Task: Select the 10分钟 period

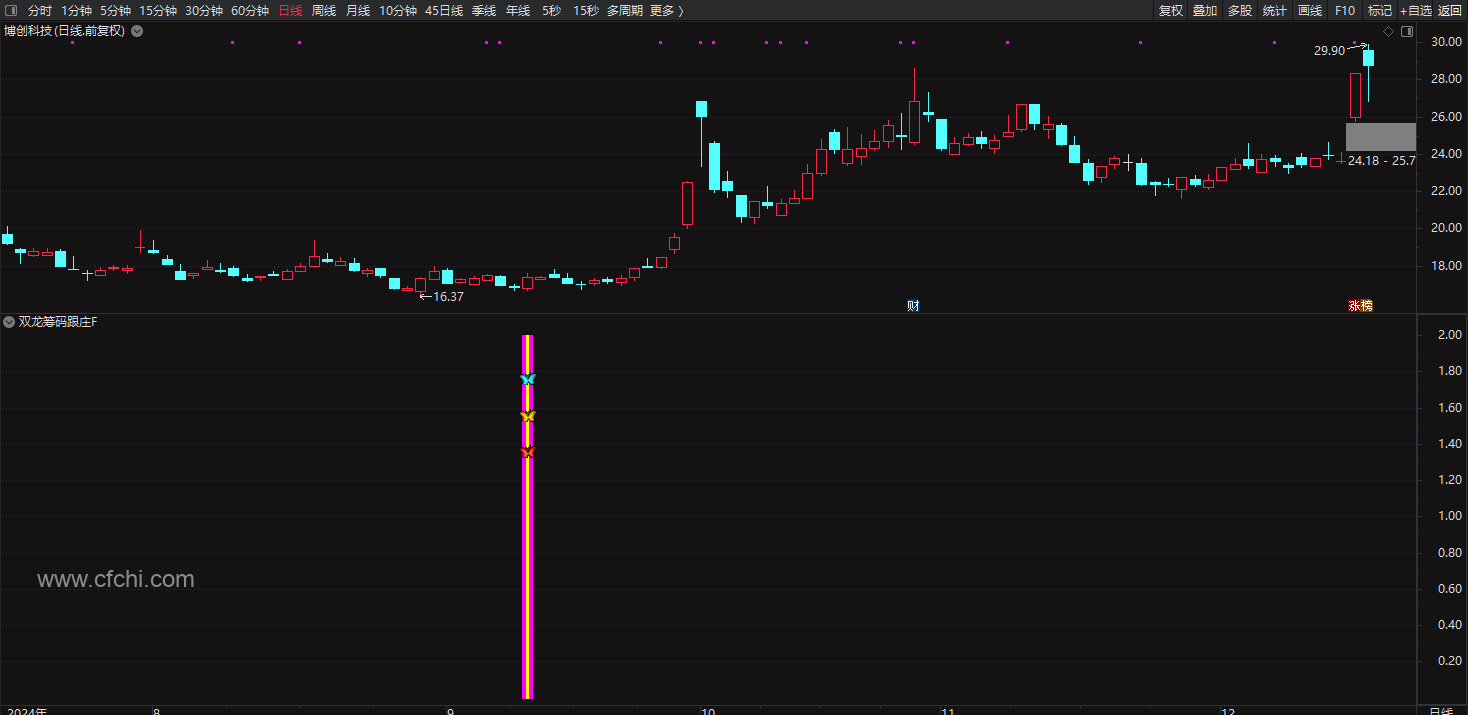Action: tap(398, 11)
